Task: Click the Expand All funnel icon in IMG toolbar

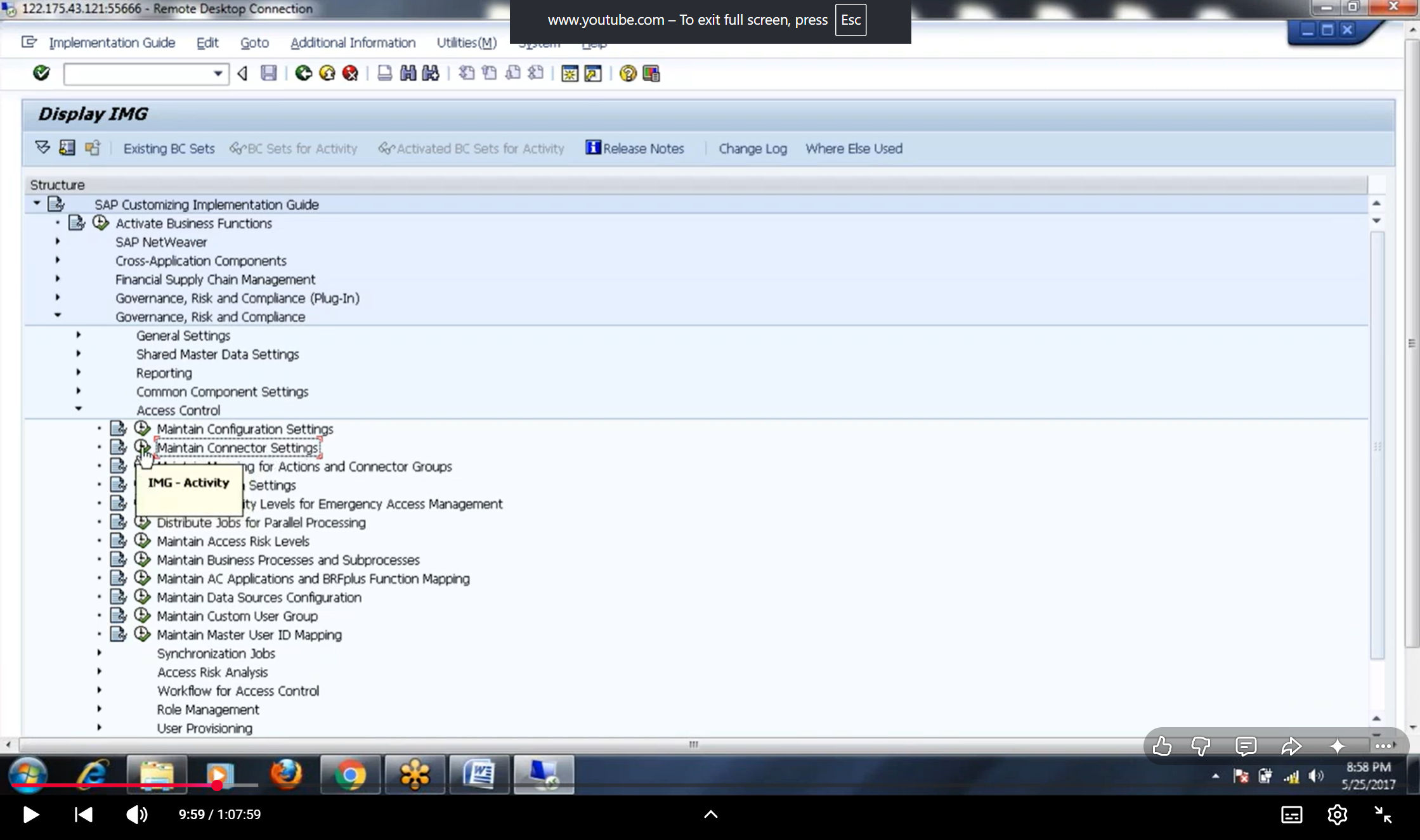Action: [42, 148]
